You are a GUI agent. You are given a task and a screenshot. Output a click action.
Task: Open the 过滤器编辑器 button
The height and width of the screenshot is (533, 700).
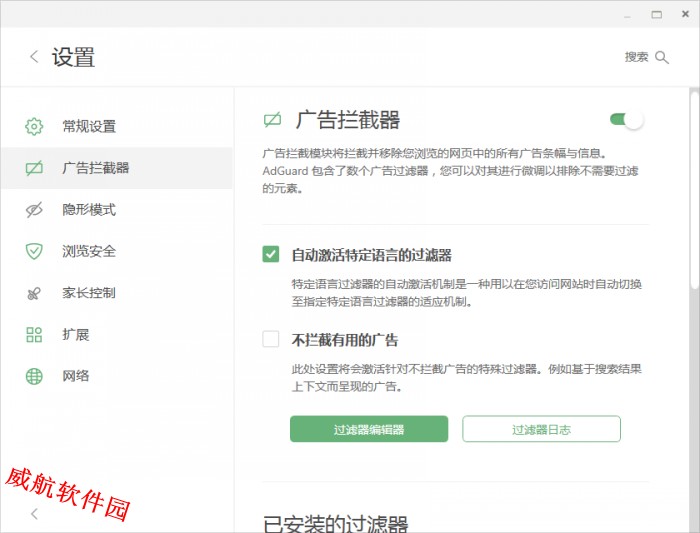tap(369, 429)
